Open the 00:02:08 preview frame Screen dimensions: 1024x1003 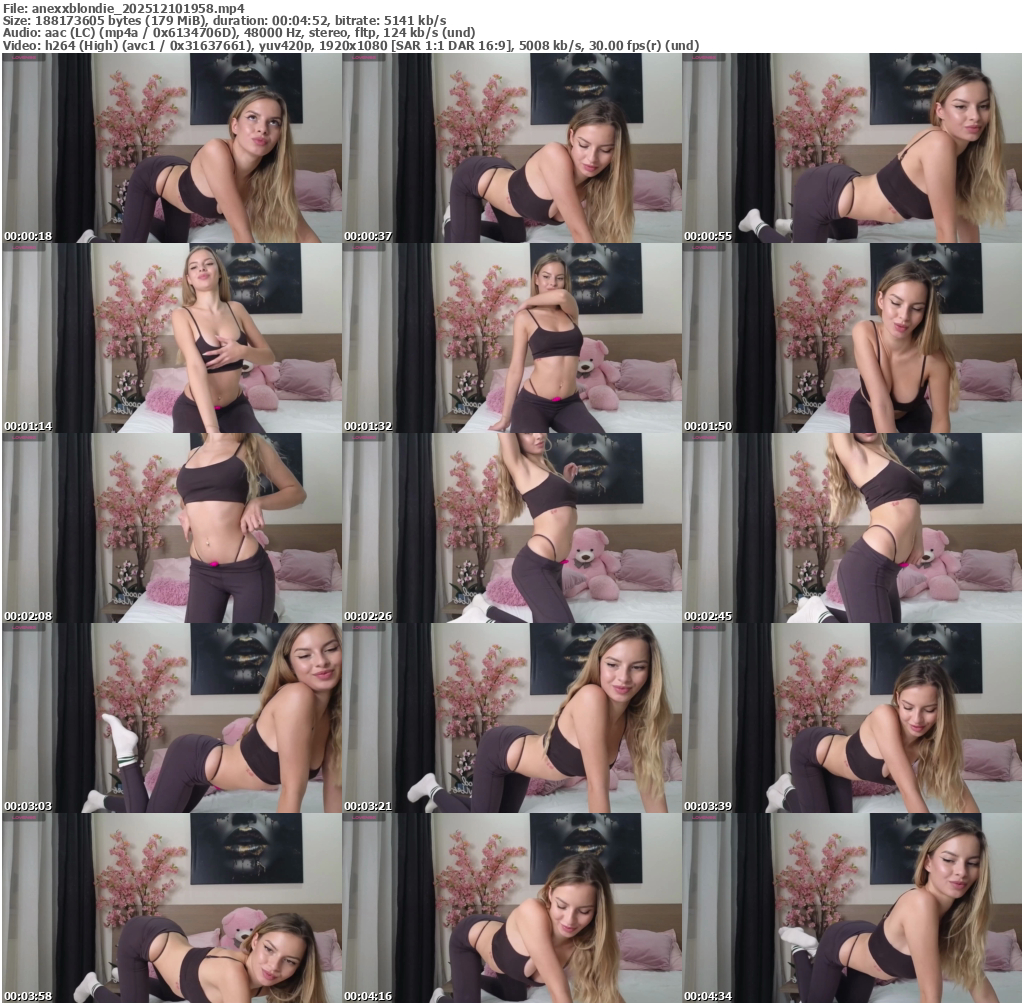172,528
